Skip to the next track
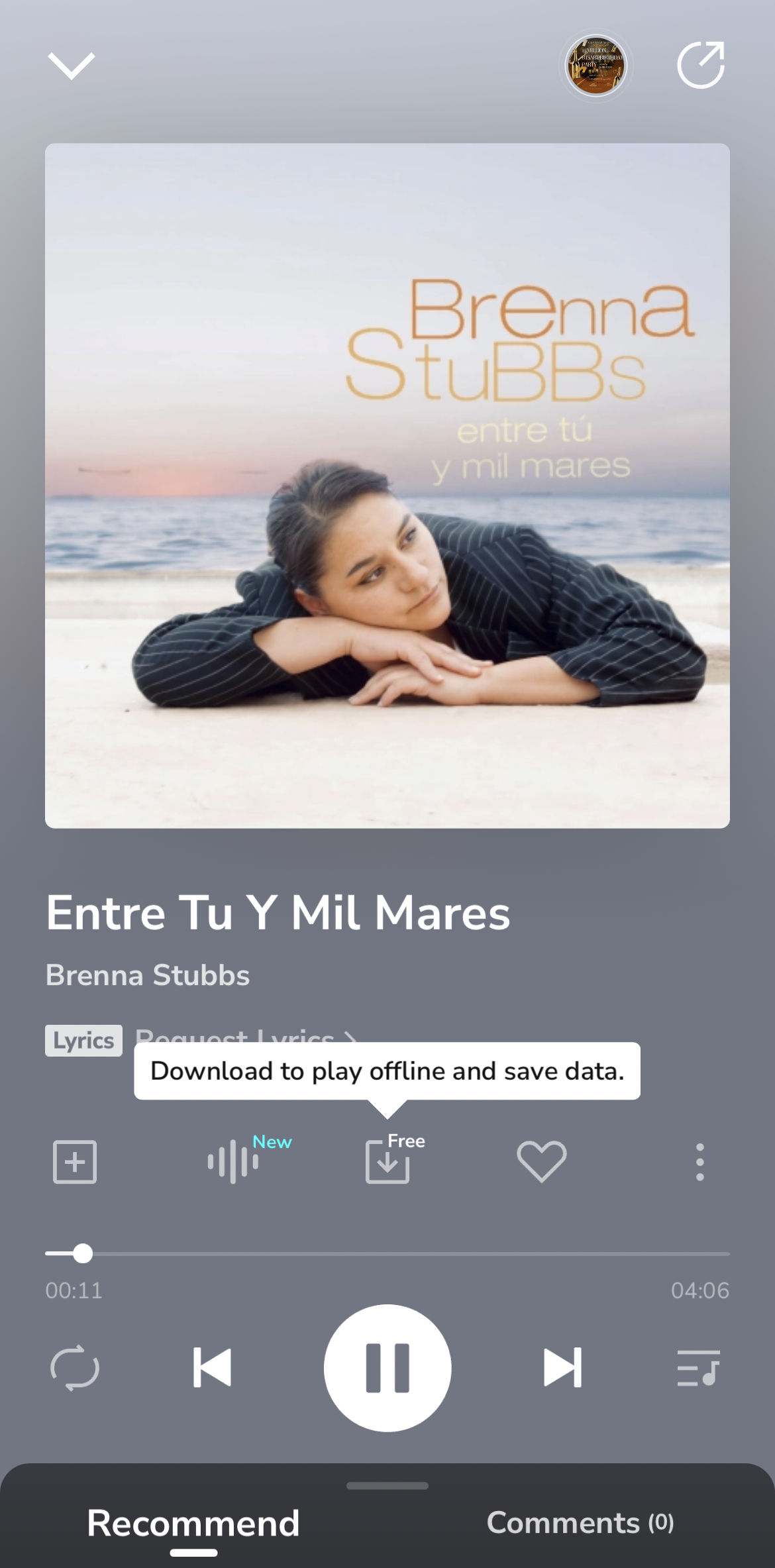This screenshot has height=1568, width=775. (x=563, y=1367)
